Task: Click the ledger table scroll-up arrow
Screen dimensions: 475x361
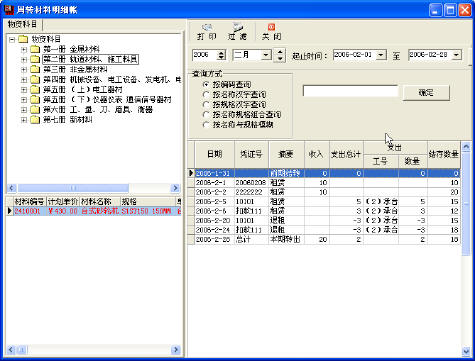Action: (466, 146)
